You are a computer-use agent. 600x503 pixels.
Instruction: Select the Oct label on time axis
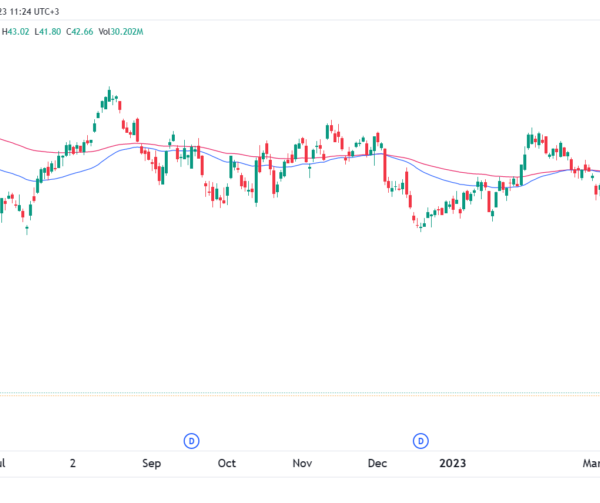click(x=227, y=463)
